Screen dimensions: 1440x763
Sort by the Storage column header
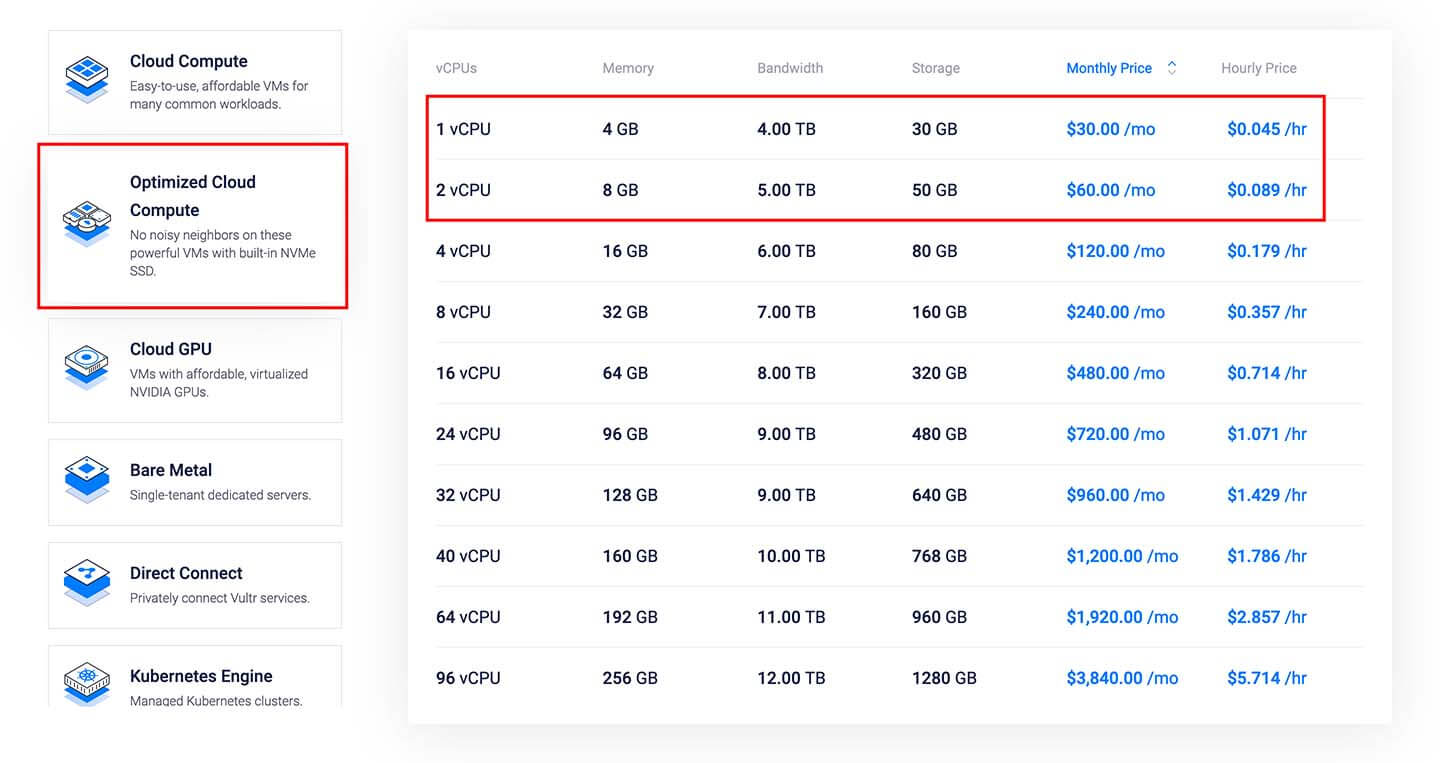(x=935, y=68)
